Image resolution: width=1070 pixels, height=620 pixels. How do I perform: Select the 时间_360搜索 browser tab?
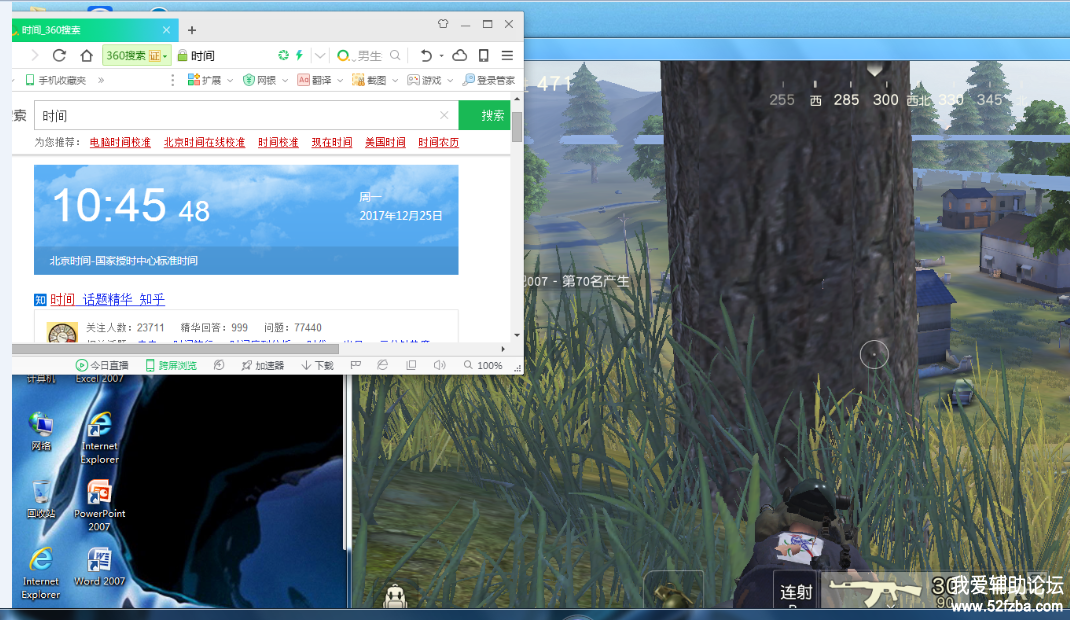(95, 30)
